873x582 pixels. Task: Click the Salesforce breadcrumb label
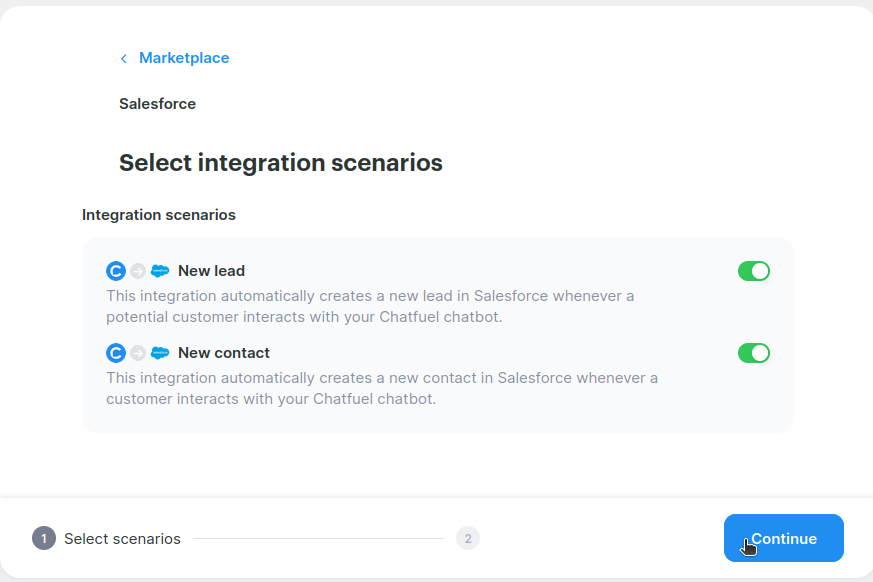pyautogui.click(x=158, y=104)
